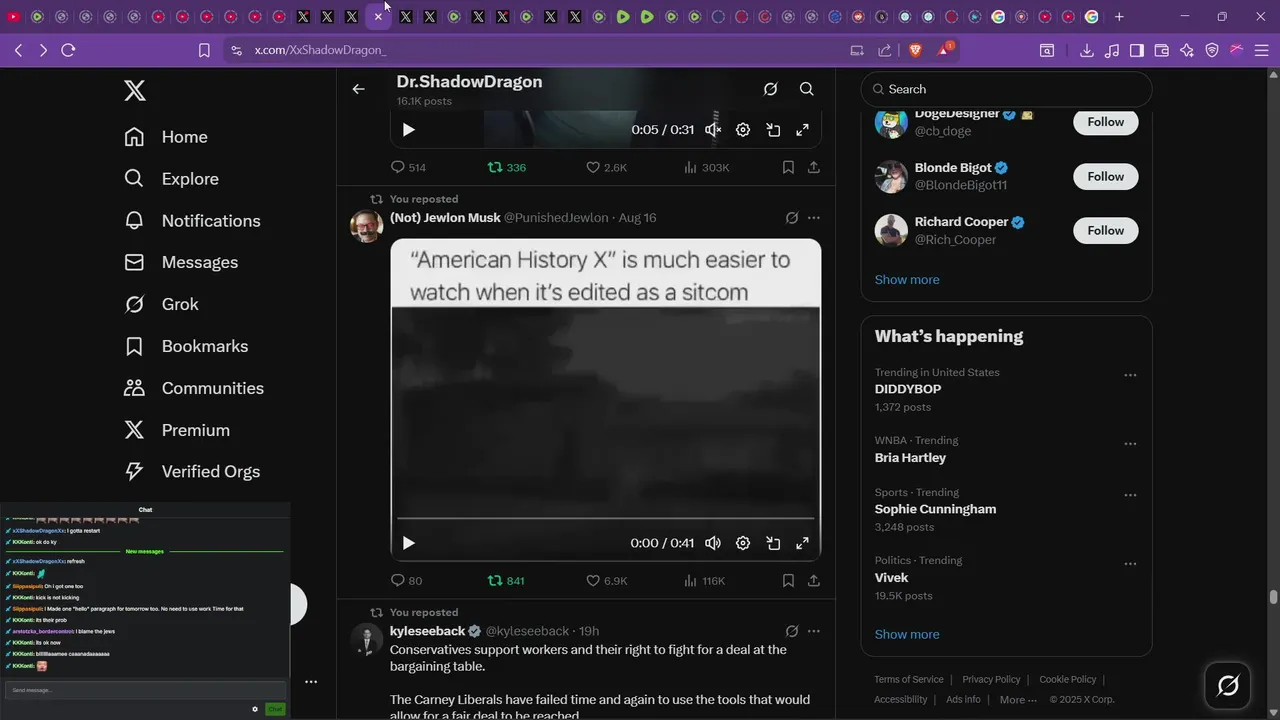Image resolution: width=1280 pixels, height=720 pixels.
Task: Toggle picture-in-picture on 0:31 video
Action: [773, 130]
